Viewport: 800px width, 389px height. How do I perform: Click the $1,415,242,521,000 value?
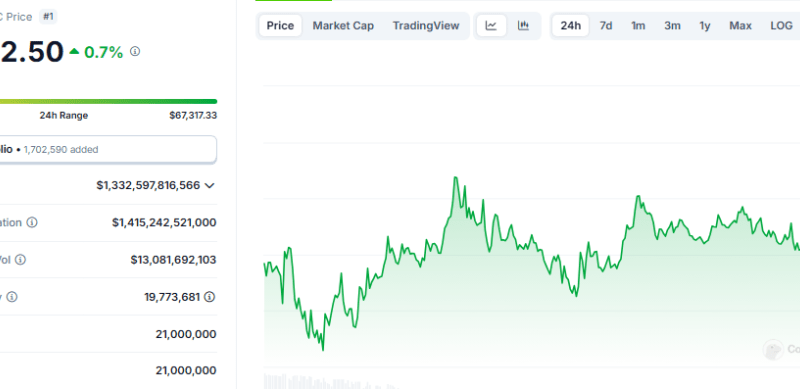point(164,223)
